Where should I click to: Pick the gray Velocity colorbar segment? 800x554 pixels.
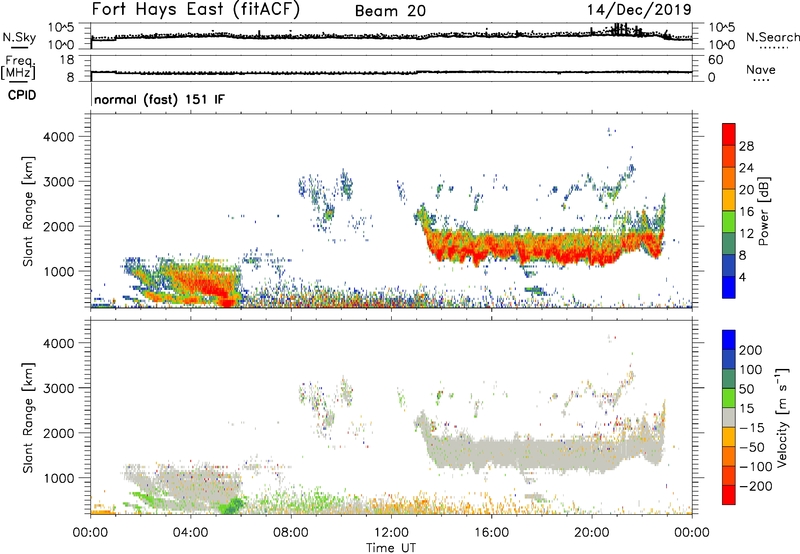coord(729,417)
